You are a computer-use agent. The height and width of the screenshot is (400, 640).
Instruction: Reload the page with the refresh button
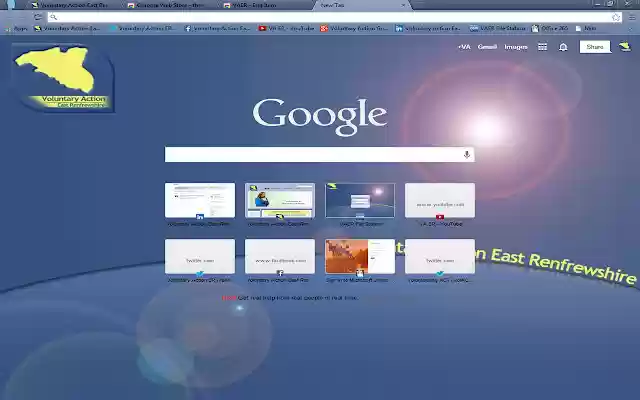38,17
